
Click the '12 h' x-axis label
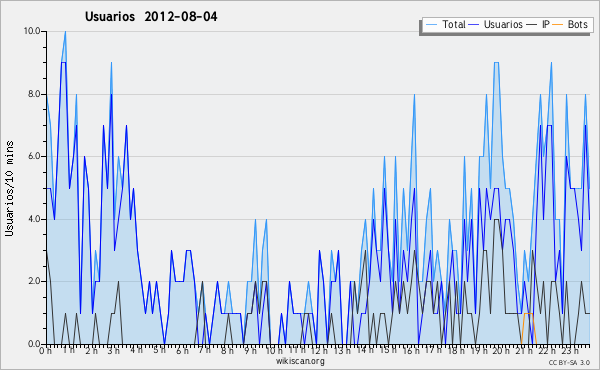[320, 351]
